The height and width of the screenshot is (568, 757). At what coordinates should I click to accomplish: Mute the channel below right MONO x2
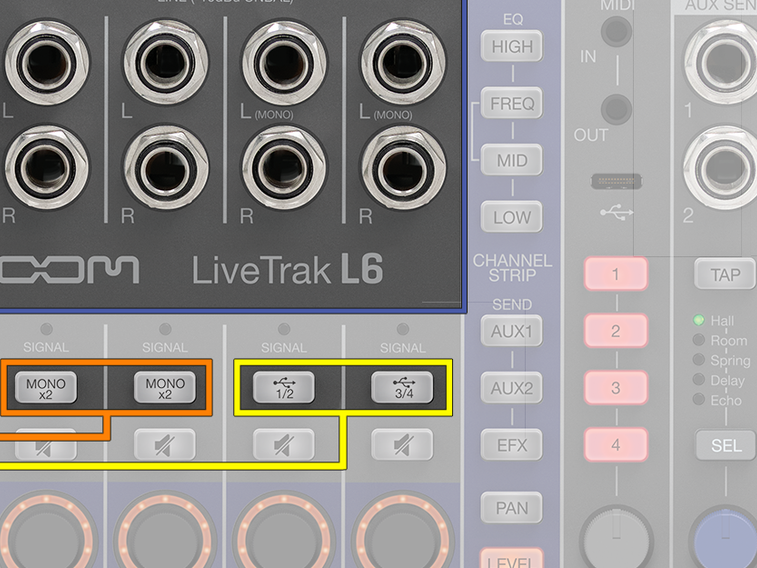[165, 444]
